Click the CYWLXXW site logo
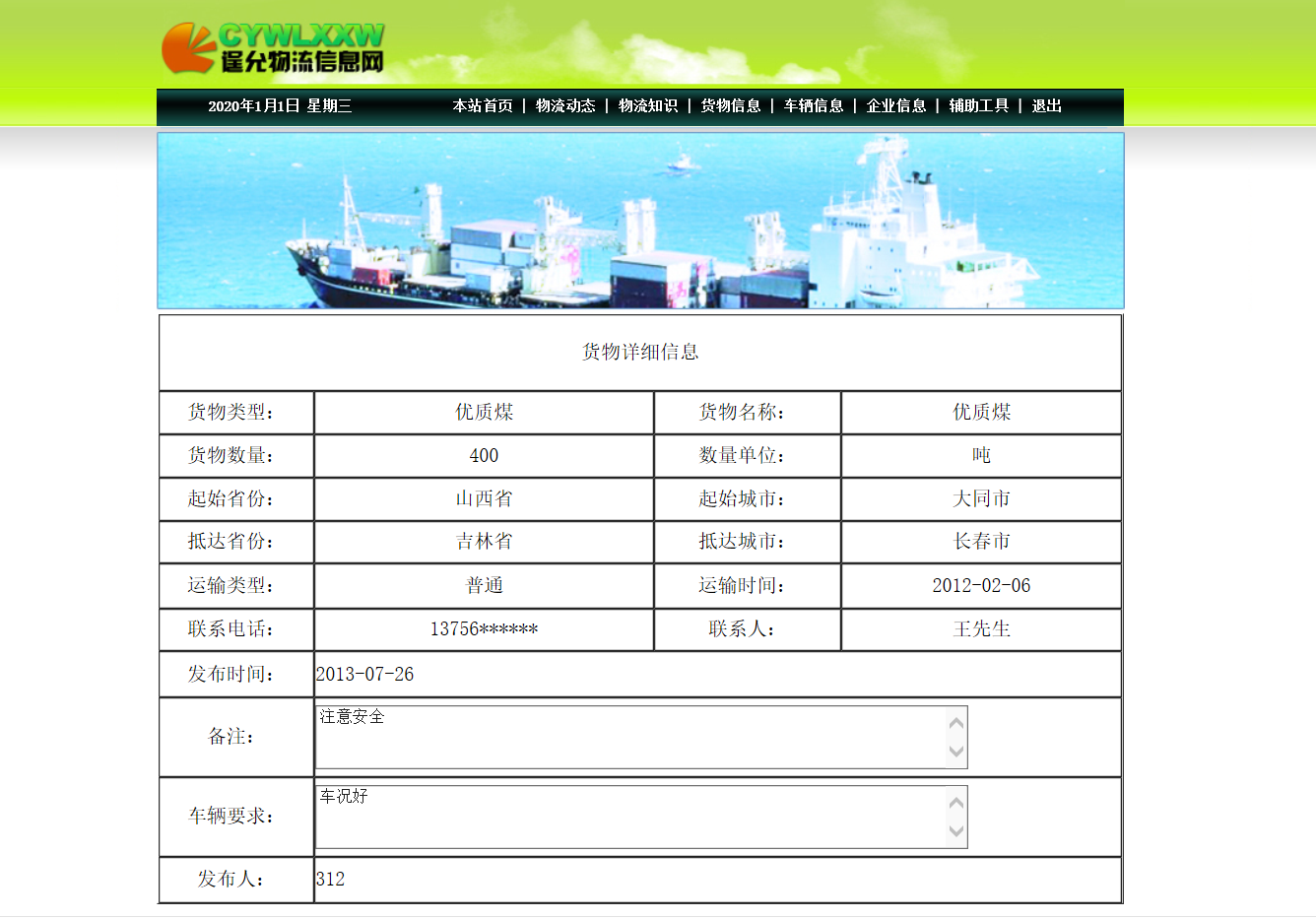This screenshot has height=919, width=1316. pyautogui.click(x=273, y=48)
